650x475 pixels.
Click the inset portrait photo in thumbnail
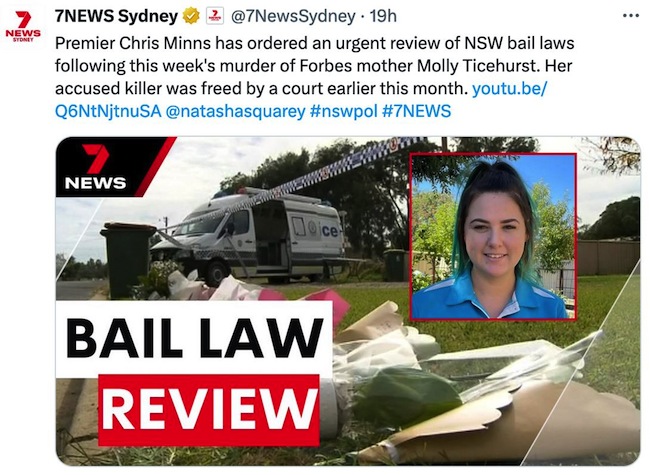[493, 236]
